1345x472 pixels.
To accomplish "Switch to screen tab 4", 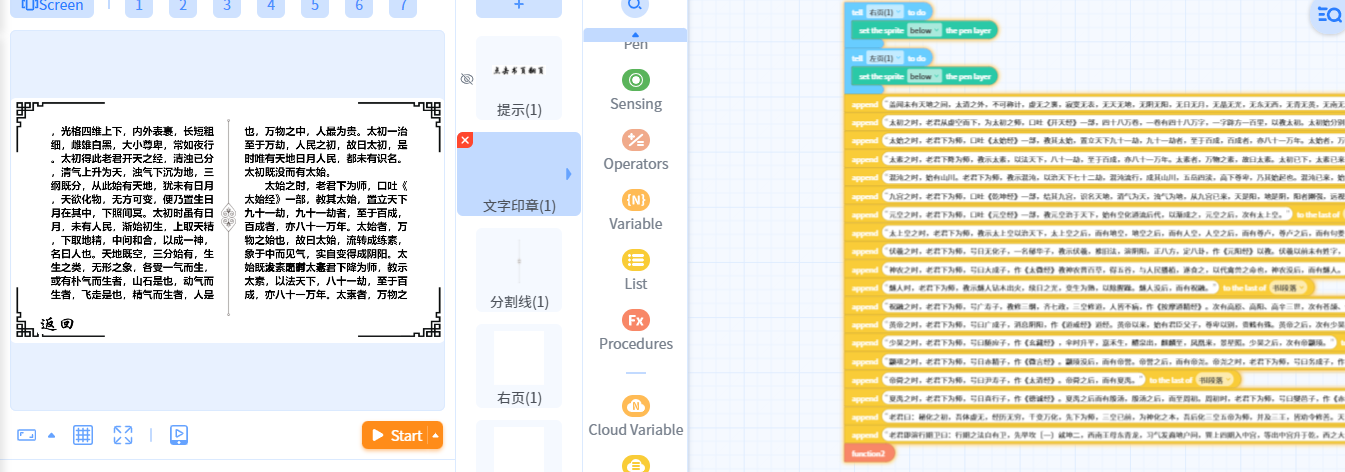I will click(271, 5).
